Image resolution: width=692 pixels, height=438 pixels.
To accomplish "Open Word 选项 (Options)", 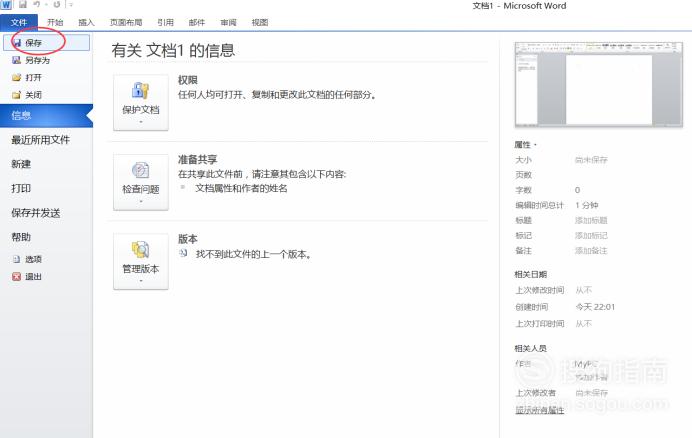I will [27, 259].
